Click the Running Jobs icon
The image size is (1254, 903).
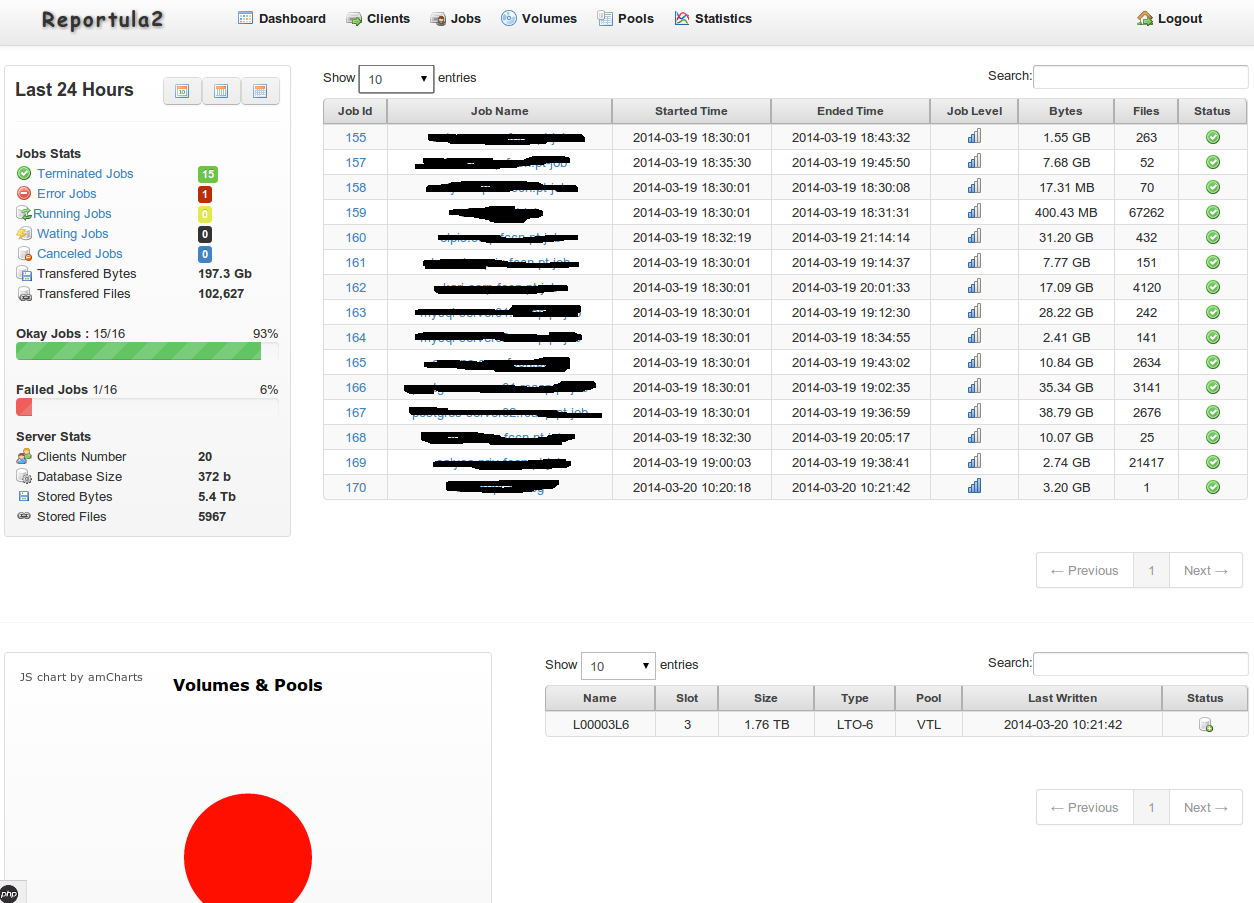pos(22,213)
